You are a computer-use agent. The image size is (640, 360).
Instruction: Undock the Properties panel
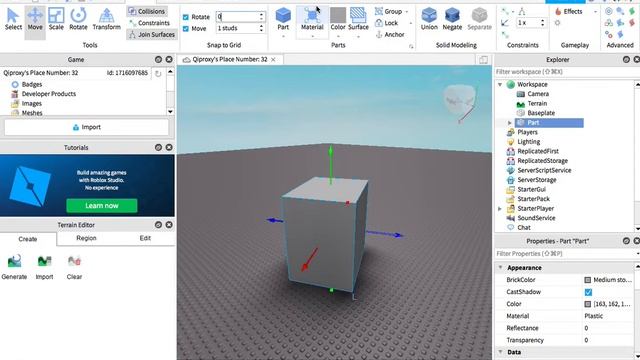coord(626,241)
